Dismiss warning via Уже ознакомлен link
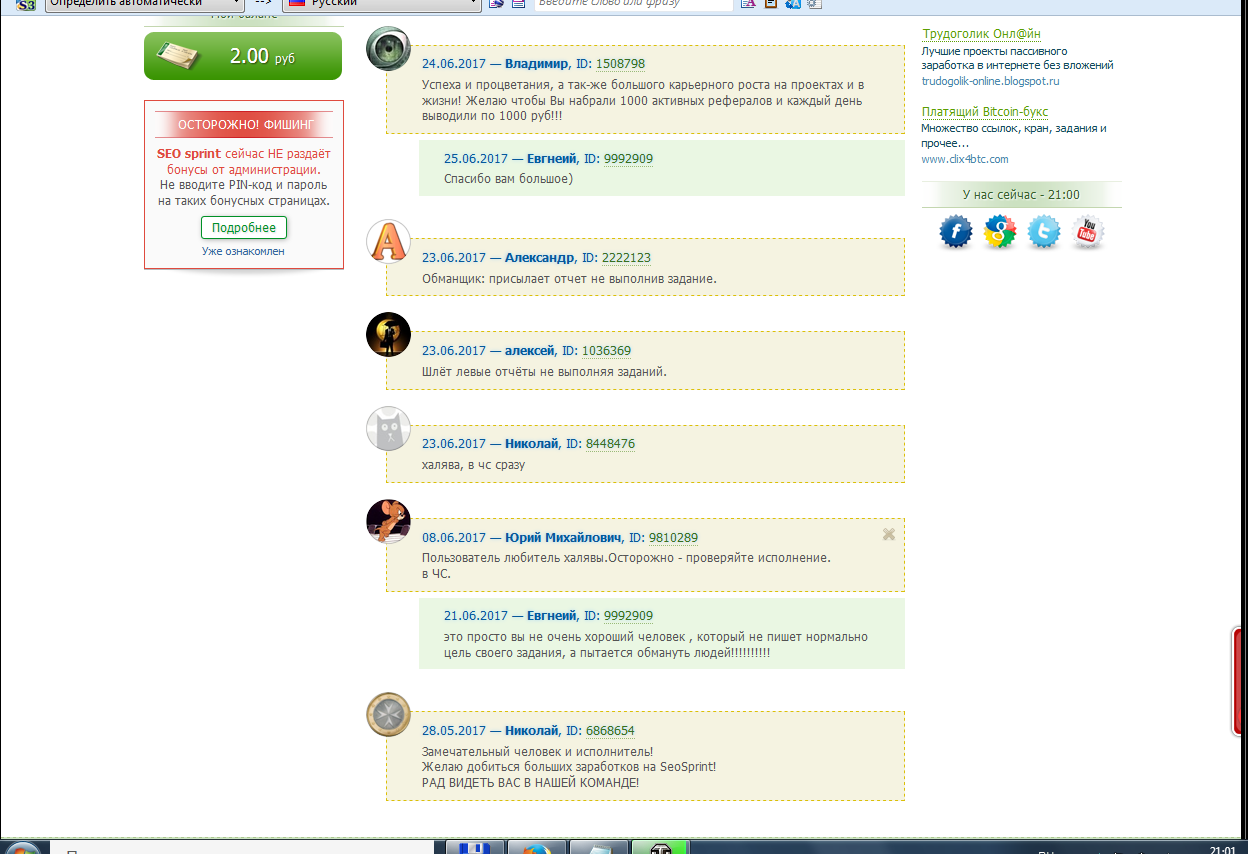Viewport: 1248px width, 854px height. [x=243, y=251]
